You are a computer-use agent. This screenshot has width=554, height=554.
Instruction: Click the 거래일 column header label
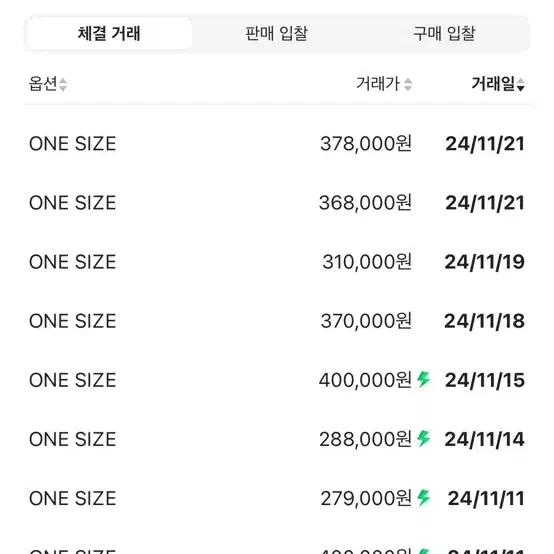pyautogui.click(x=493, y=84)
